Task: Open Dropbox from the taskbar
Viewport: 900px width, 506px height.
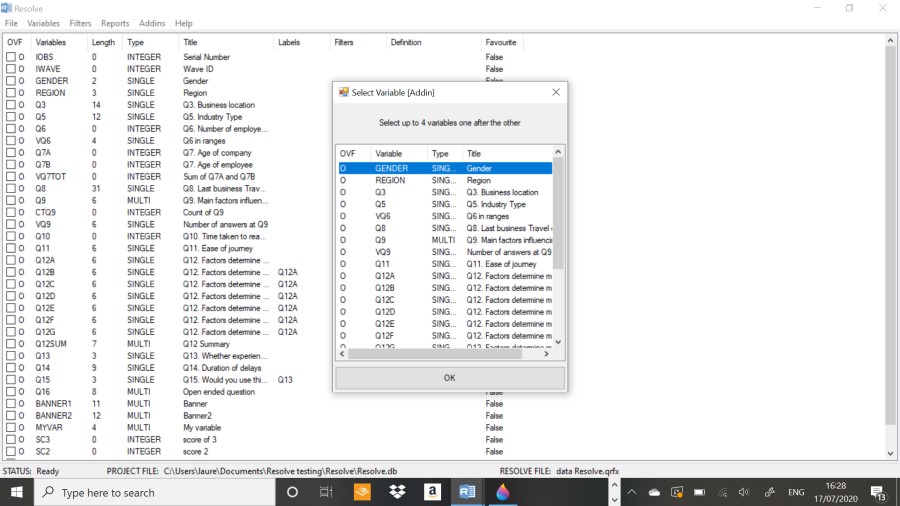Action: tap(397, 492)
